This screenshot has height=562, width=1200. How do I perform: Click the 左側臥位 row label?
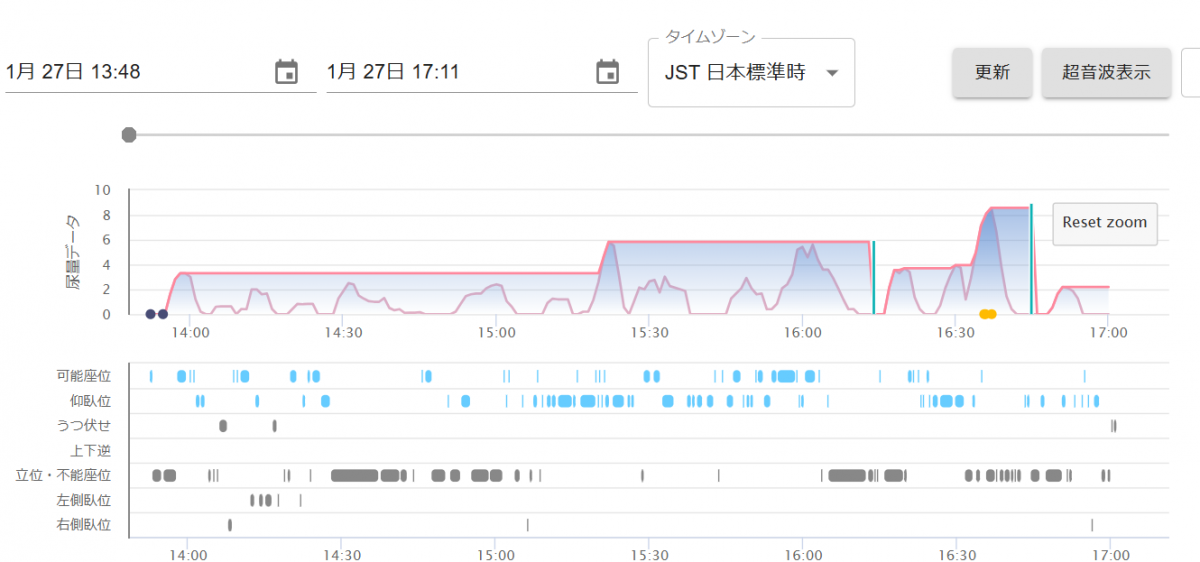84,500
